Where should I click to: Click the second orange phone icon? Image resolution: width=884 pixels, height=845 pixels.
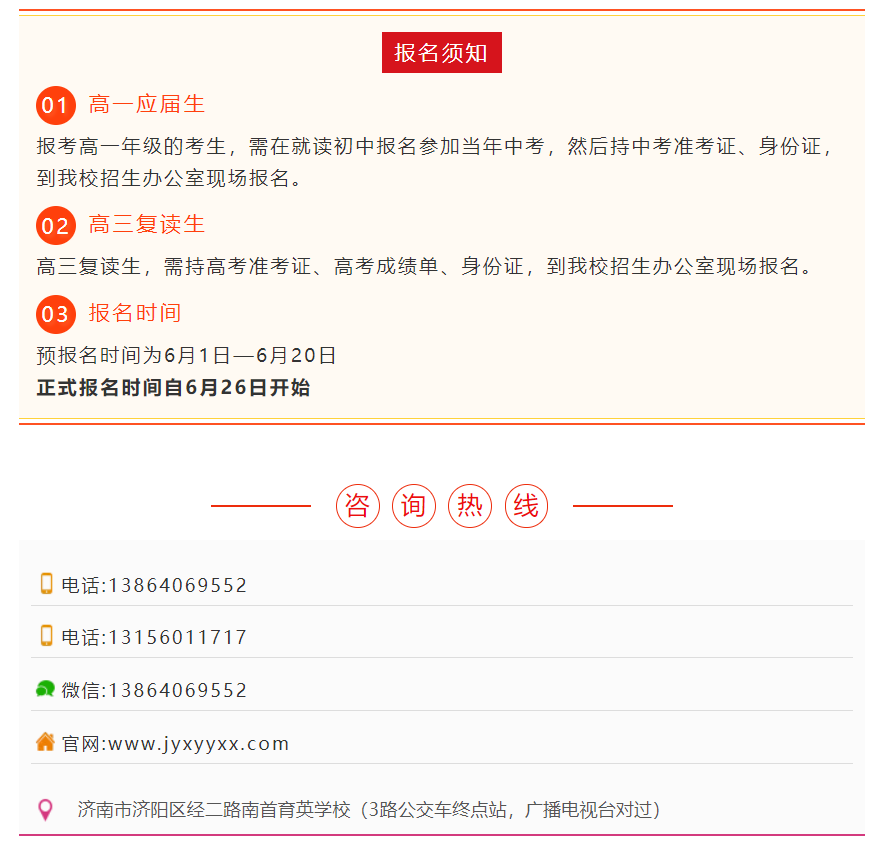(x=46, y=636)
